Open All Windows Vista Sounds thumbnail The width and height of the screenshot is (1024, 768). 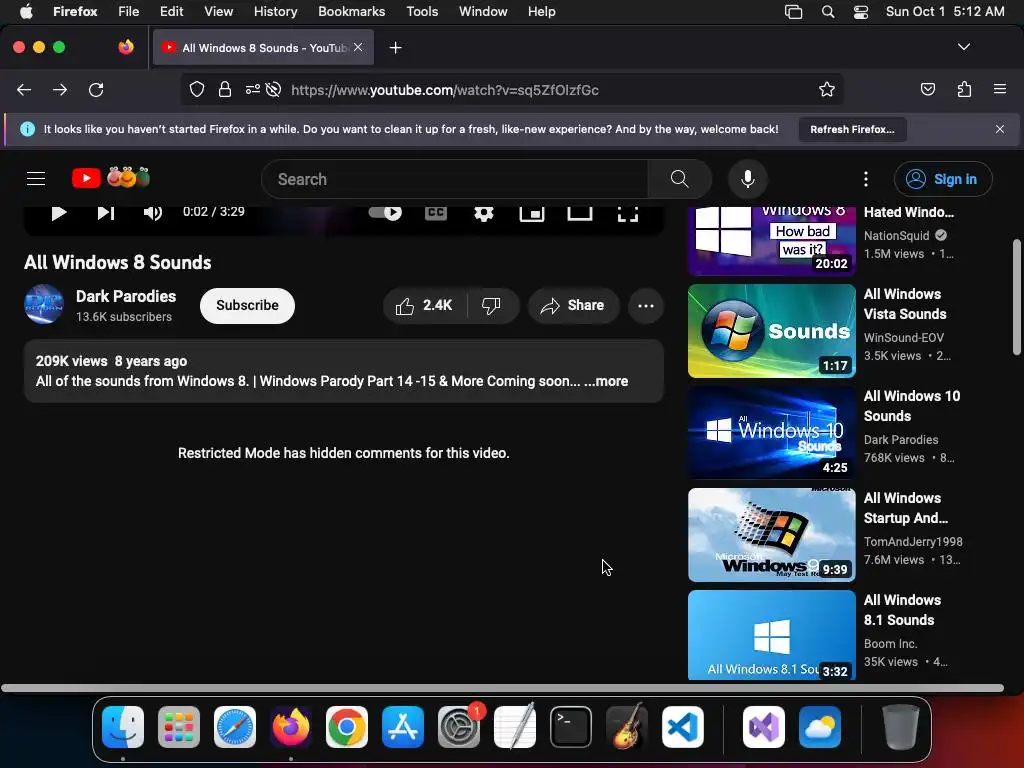coord(772,330)
